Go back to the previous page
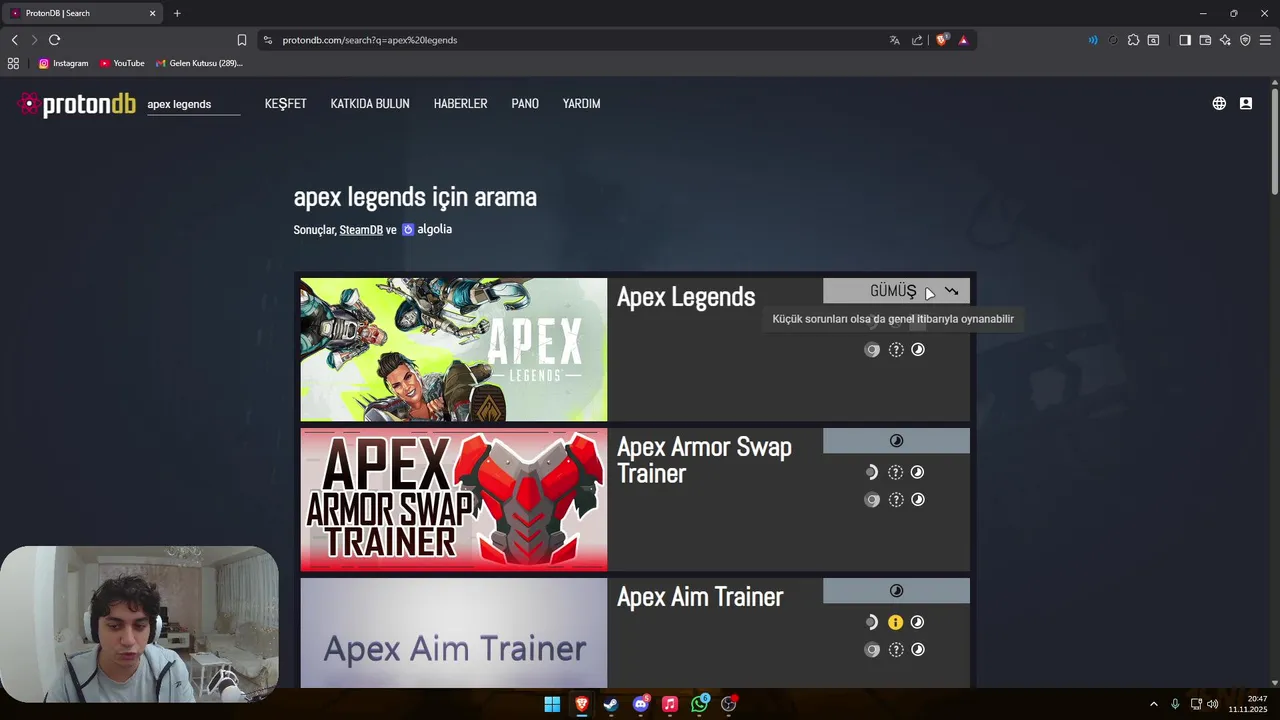The height and width of the screenshot is (720, 1280). pos(14,40)
